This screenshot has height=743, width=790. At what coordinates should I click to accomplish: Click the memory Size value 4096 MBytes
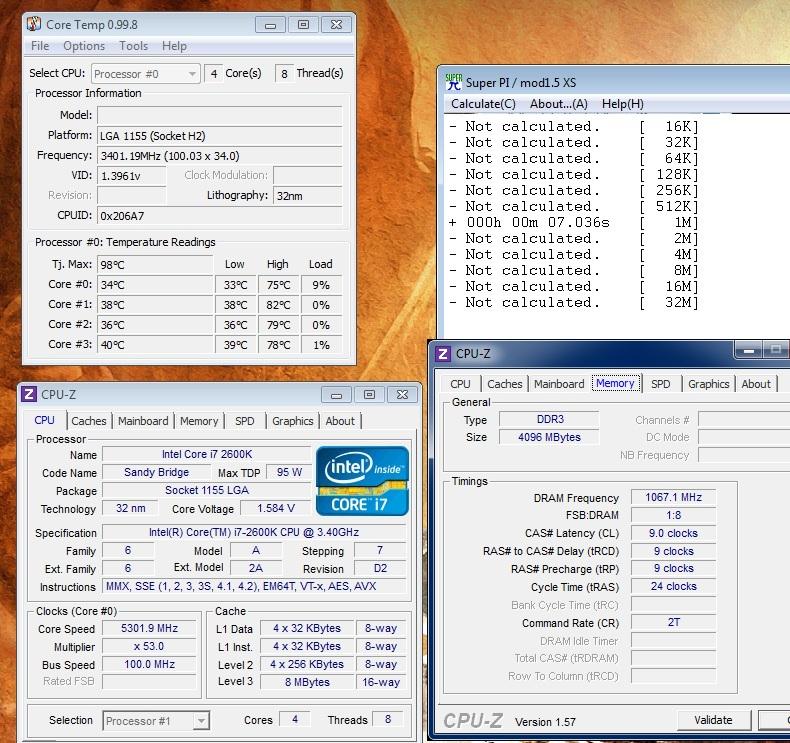[549, 437]
